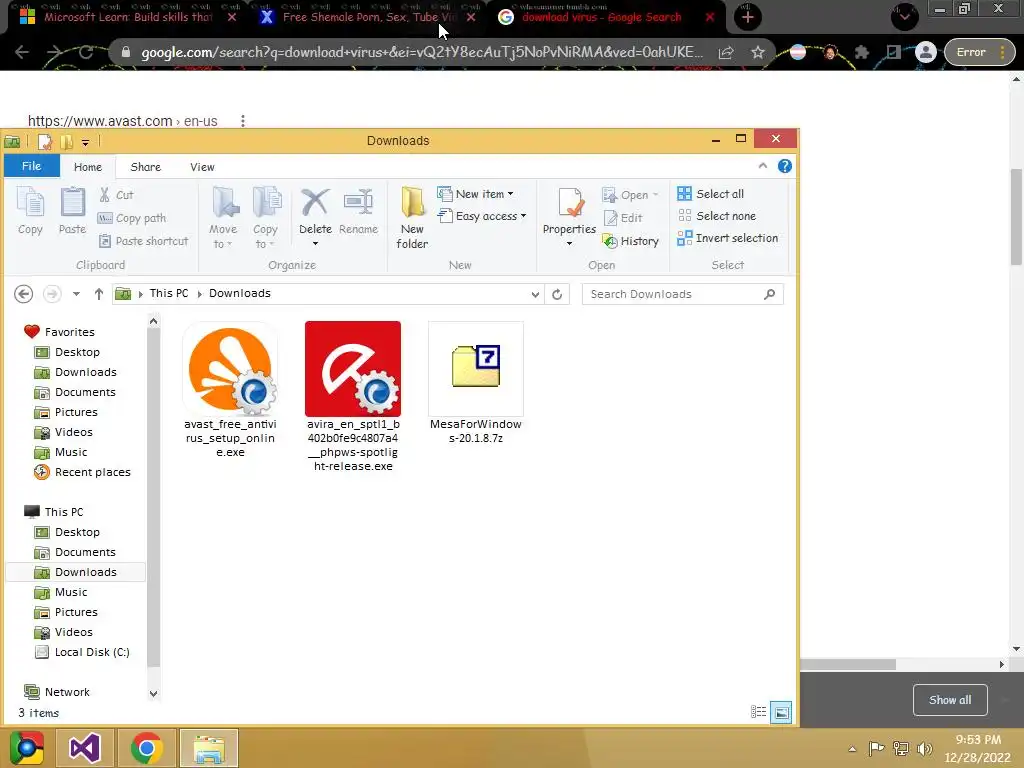Open file History from ribbon

point(631,241)
